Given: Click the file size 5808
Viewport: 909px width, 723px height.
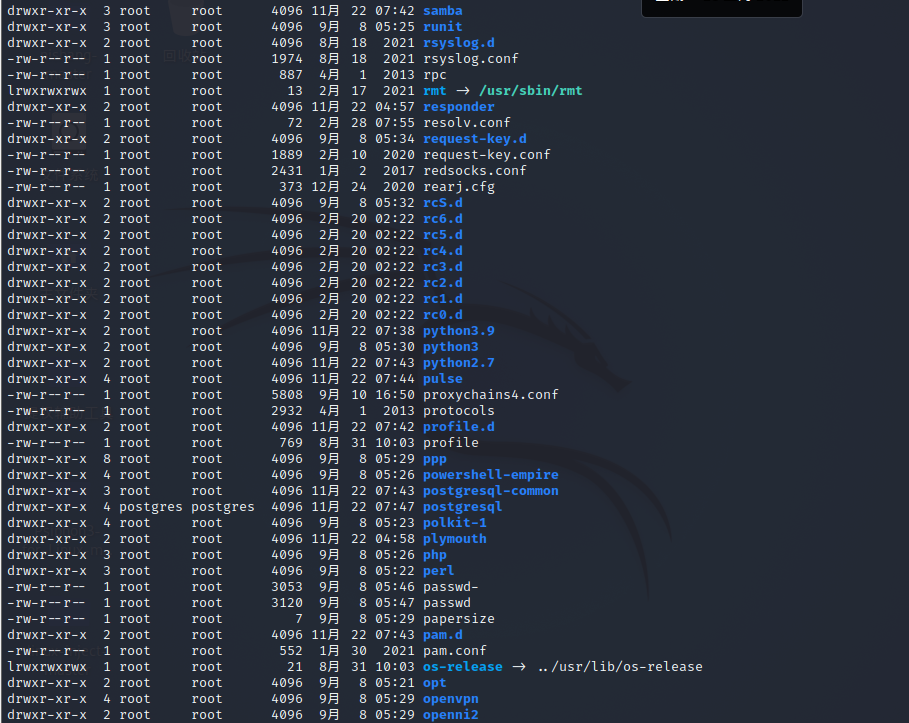Looking at the screenshot, I should [x=287, y=395].
